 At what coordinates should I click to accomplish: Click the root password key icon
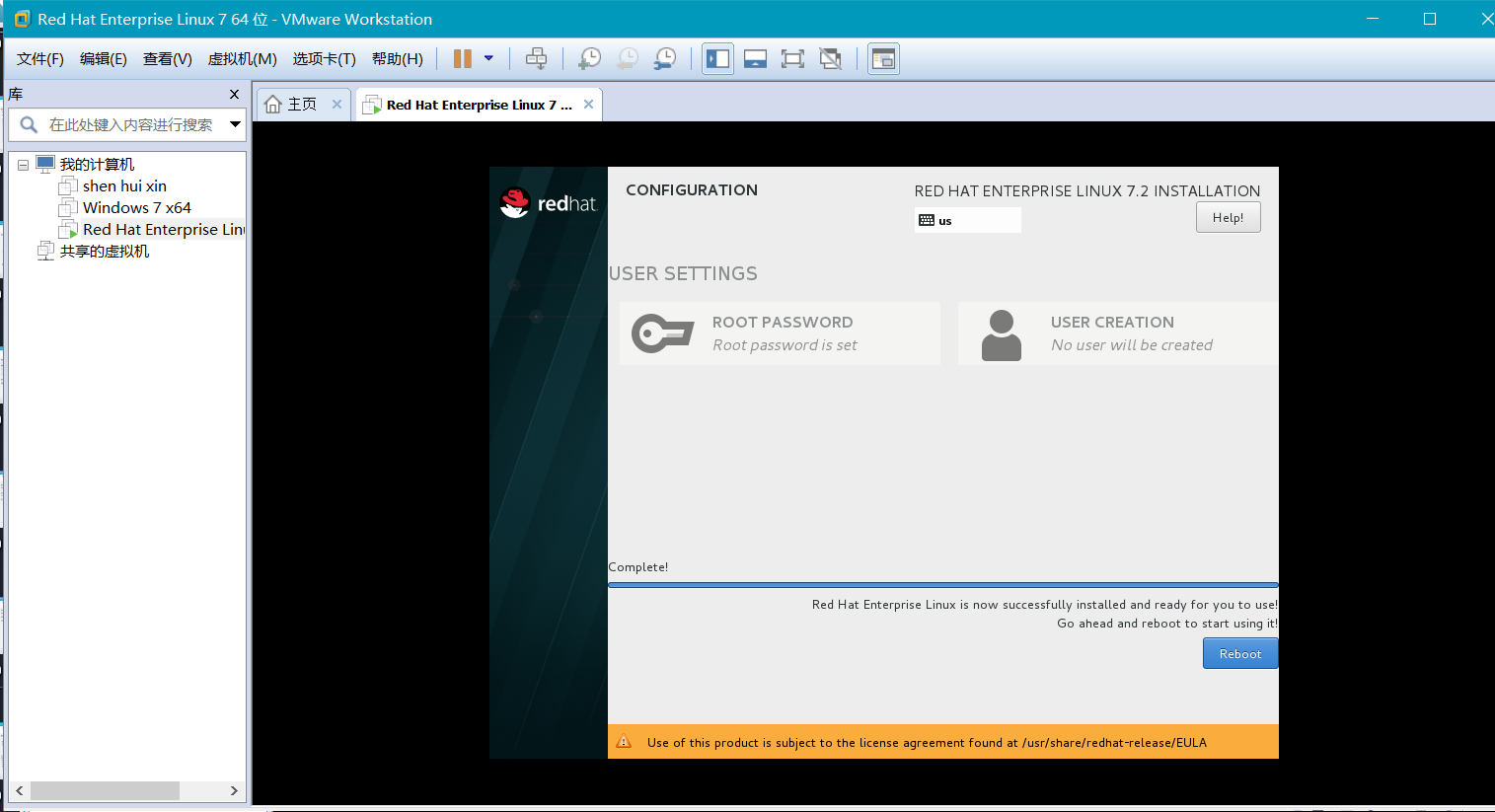(x=662, y=333)
